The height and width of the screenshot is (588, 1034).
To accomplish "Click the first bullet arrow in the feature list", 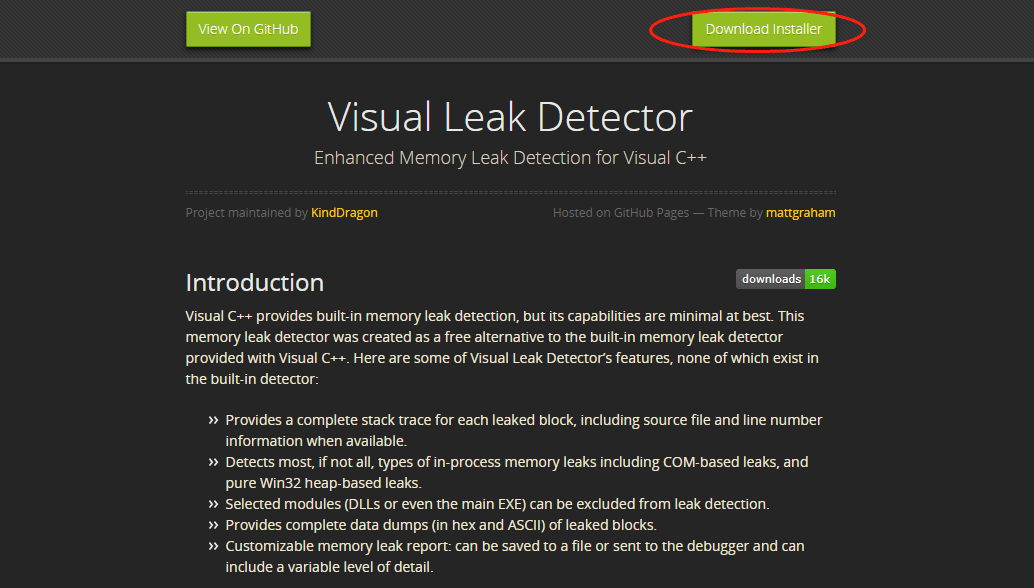I will pos(212,419).
